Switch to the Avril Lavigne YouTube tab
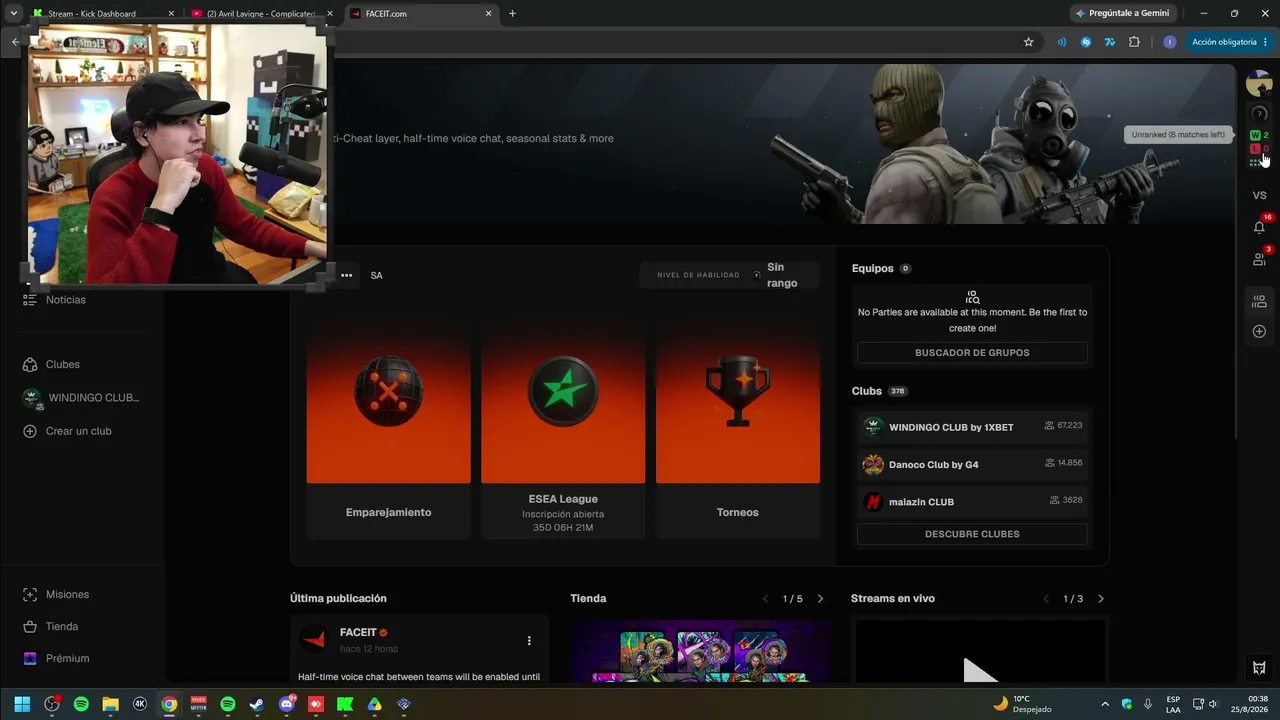This screenshot has width=1280, height=720. coord(261,14)
